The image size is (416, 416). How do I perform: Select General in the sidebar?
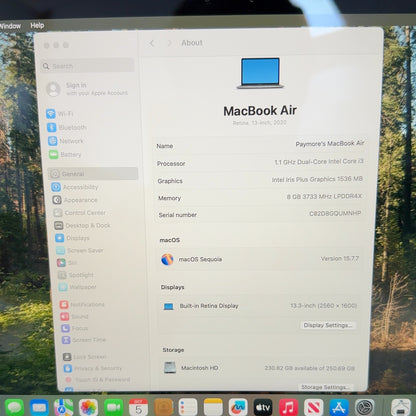coord(93,174)
